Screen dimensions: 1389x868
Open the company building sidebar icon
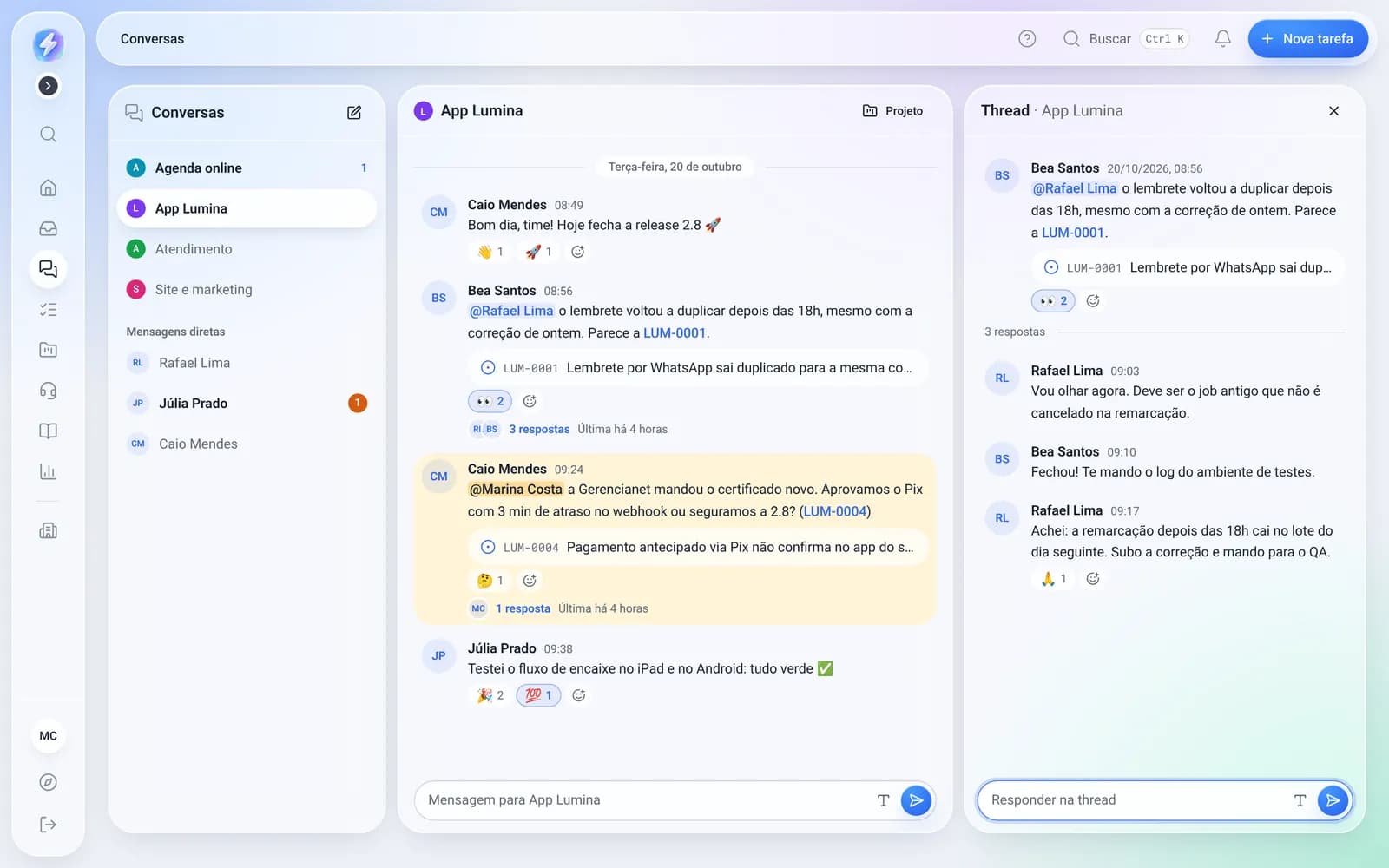click(x=48, y=530)
